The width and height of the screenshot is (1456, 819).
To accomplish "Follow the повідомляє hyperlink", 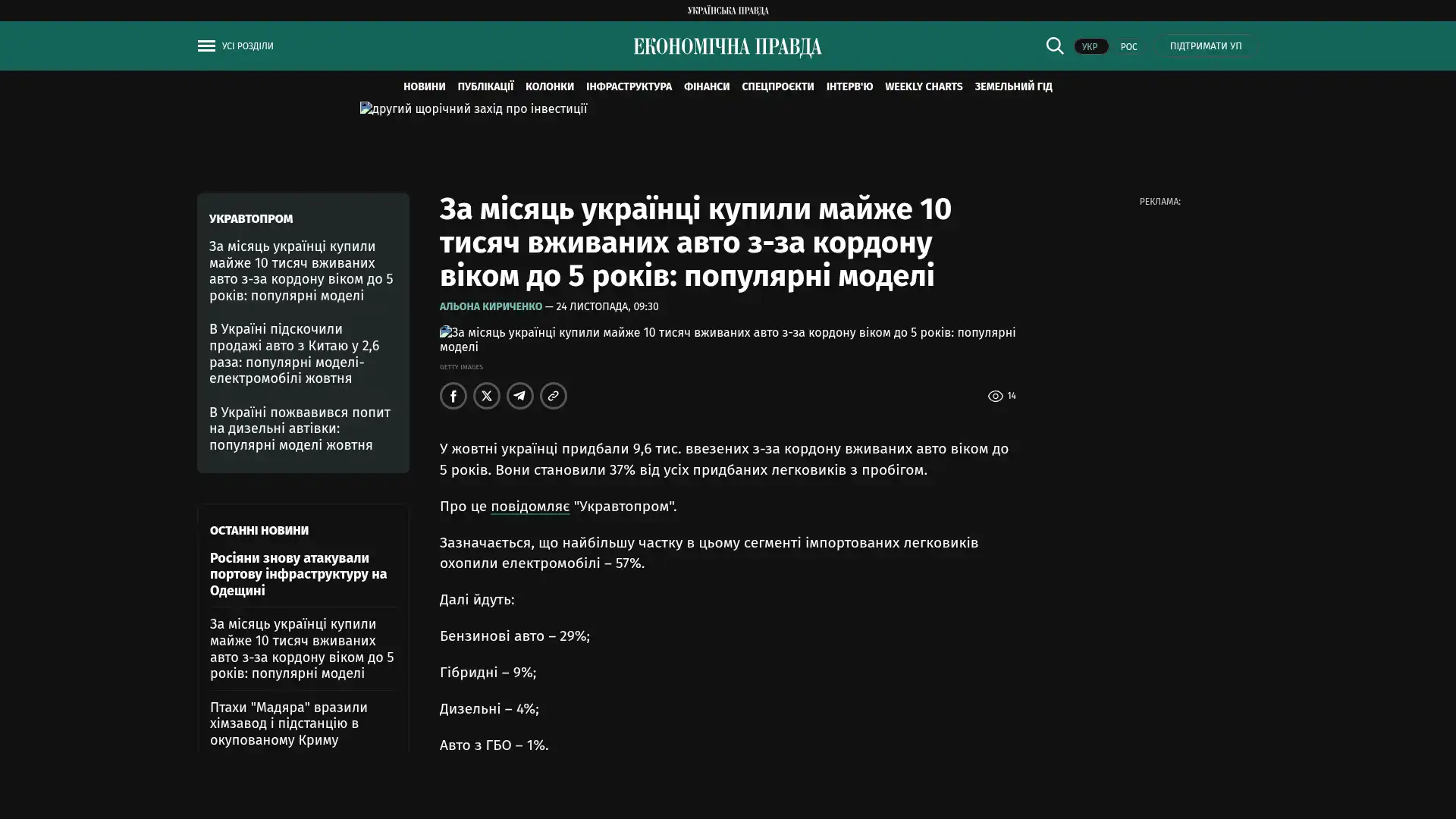I will pyautogui.click(x=529, y=506).
